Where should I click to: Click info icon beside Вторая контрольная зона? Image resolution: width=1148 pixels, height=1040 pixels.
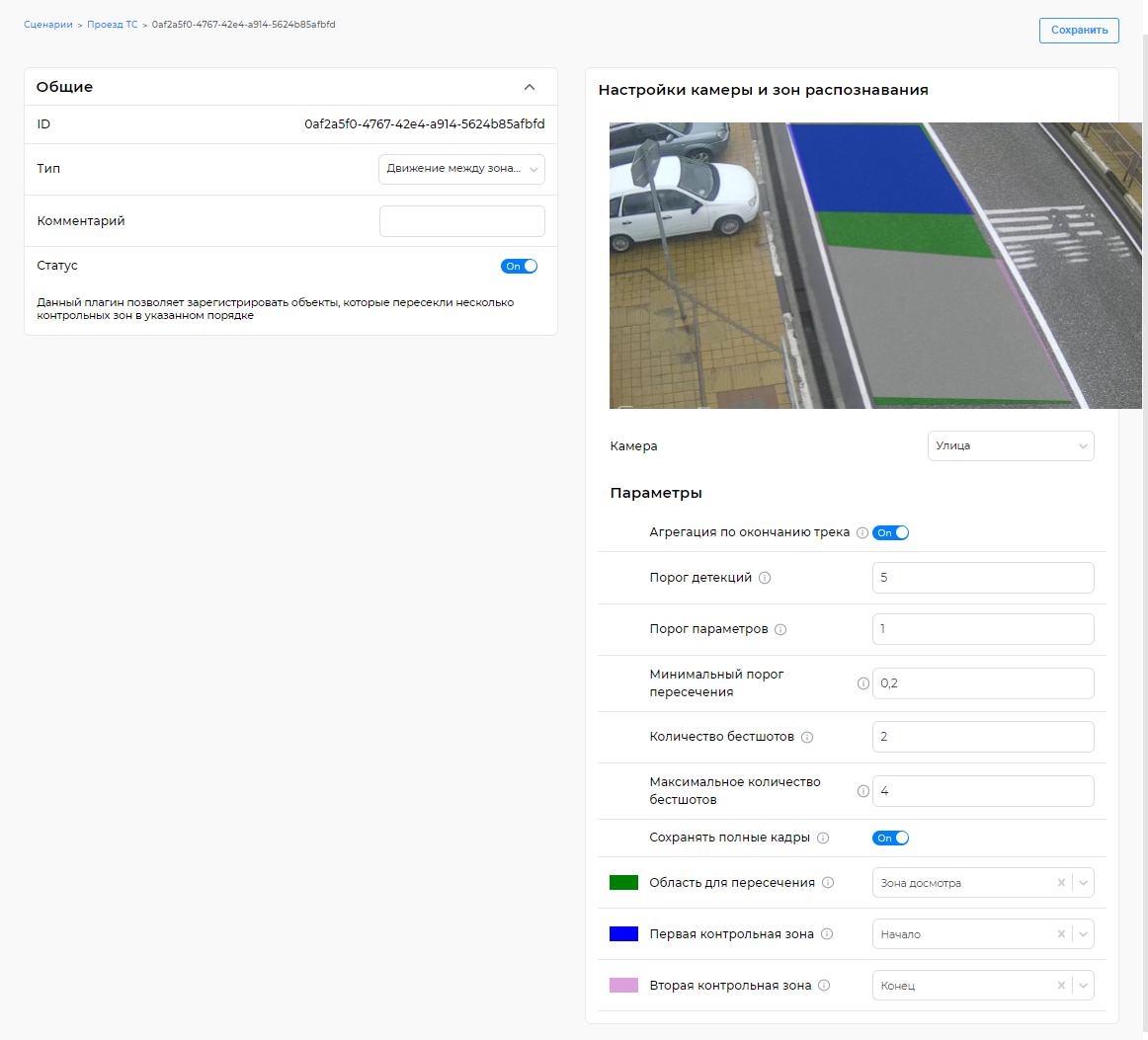(x=824, y=985)
